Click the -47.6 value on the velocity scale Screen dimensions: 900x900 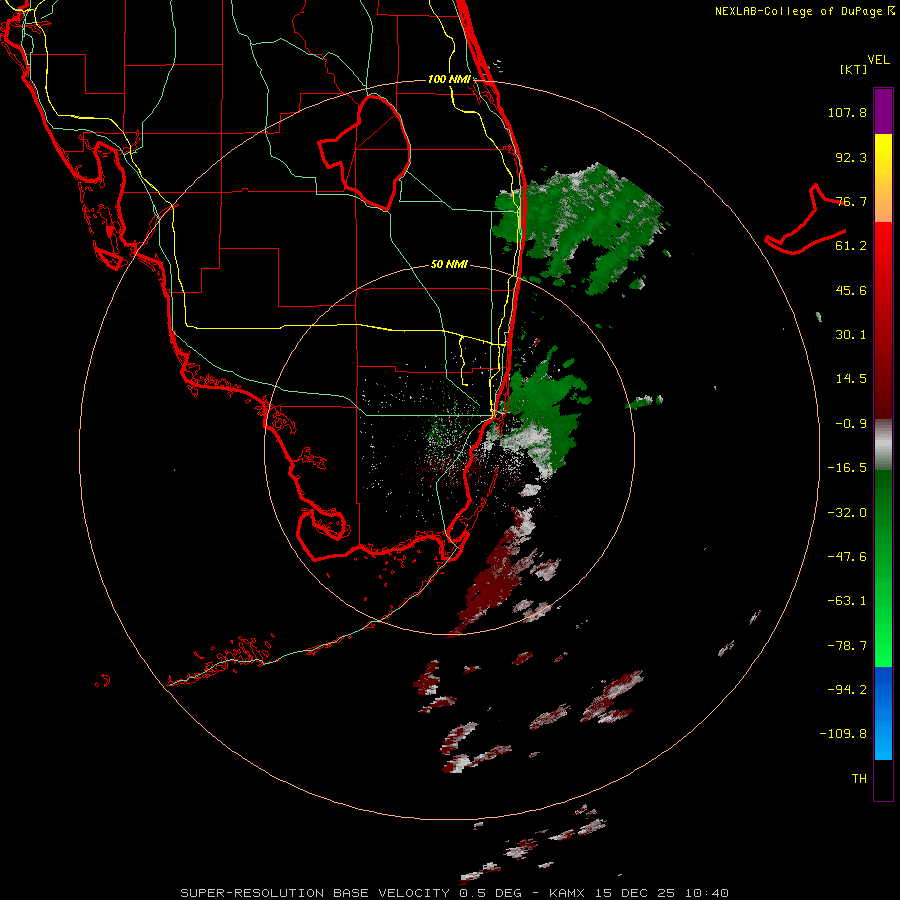847,557
